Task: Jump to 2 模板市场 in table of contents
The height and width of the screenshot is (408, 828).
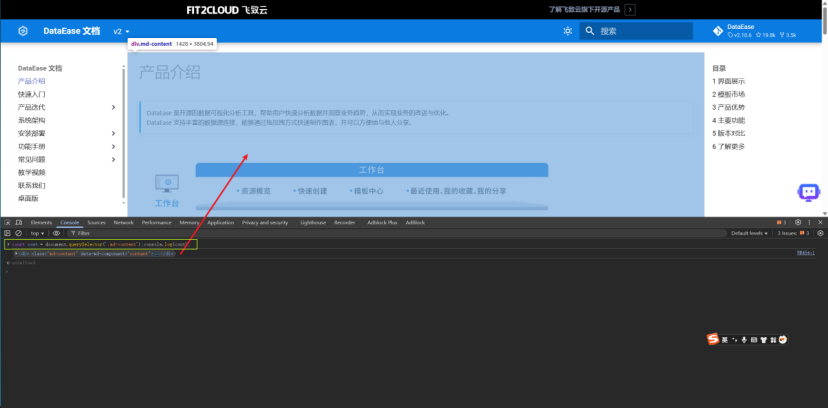Action: coord(729,94)
